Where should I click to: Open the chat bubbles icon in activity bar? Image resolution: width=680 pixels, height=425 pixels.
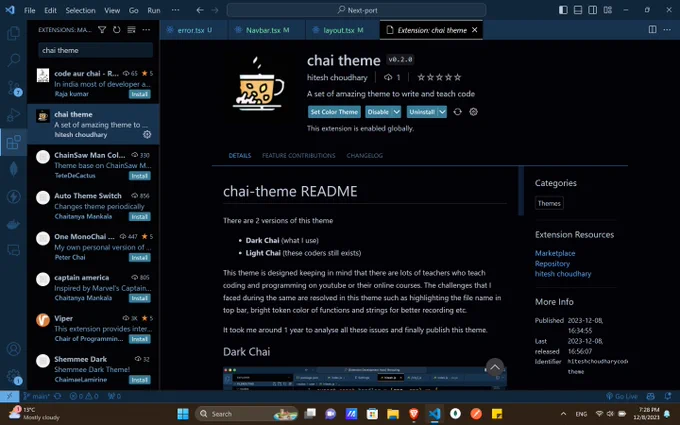tap(13, 250)
